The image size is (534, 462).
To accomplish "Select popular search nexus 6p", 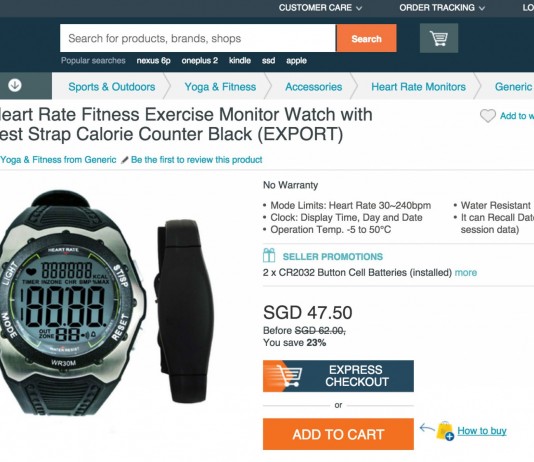I will point(153,61).
